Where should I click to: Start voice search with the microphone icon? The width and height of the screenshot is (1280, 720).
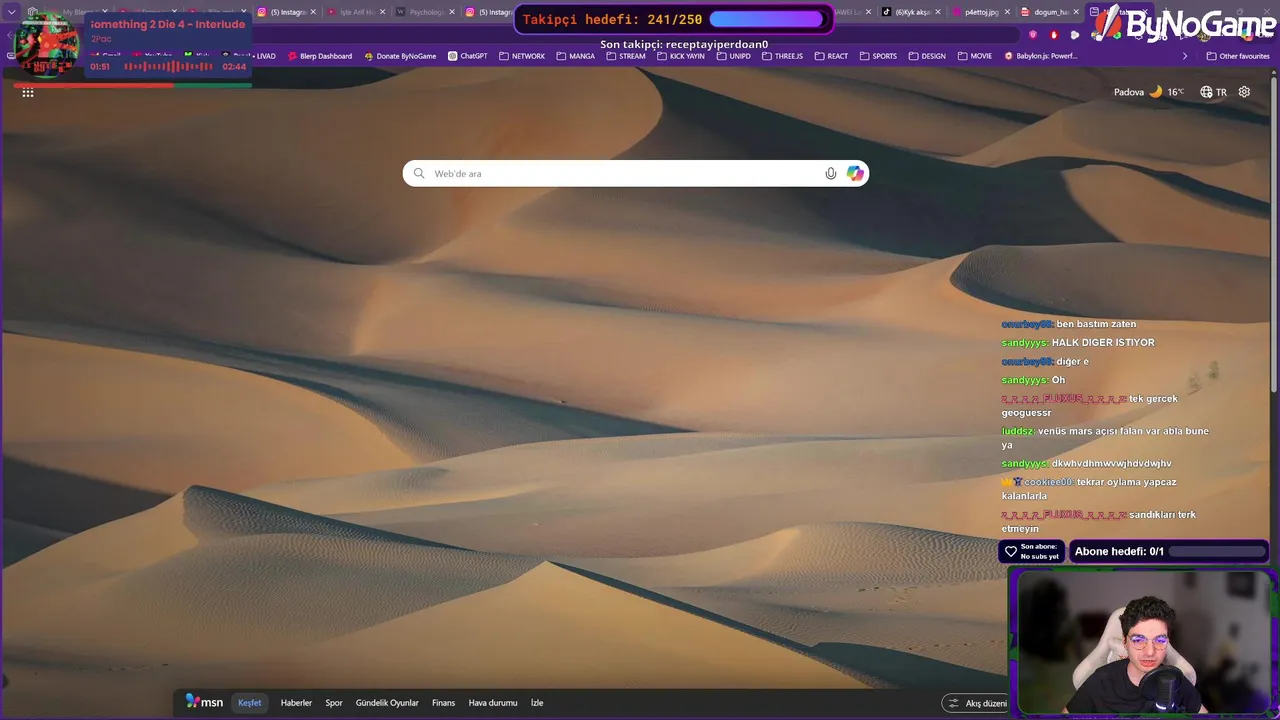point(830,173)
